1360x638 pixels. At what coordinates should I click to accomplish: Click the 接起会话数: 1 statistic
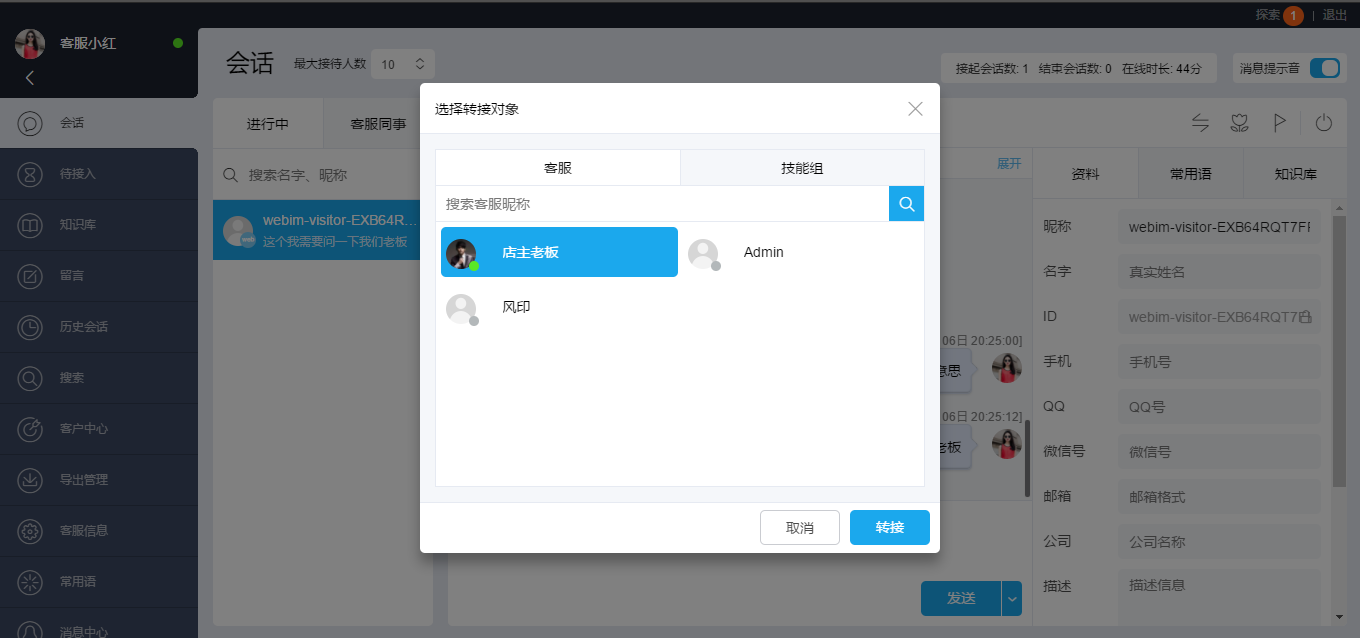click(x=992, y=68)
